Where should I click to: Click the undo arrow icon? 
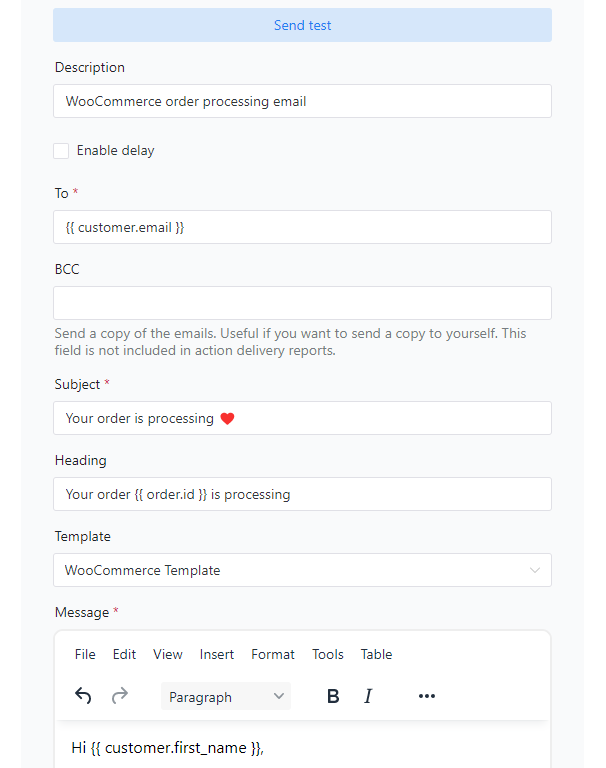click(83, 696)
